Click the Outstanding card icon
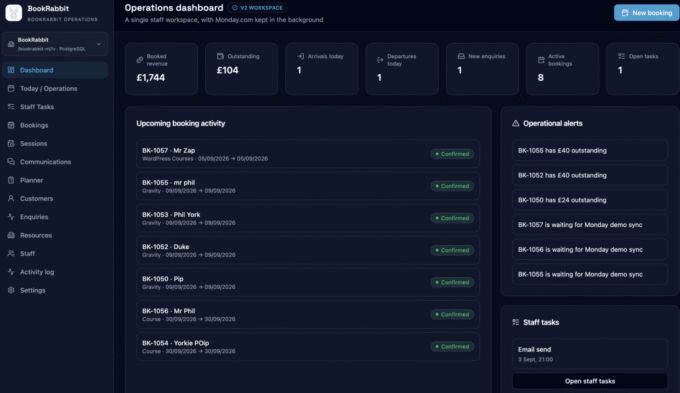Screen dimensions: 680x393 [x=220, y=56]
